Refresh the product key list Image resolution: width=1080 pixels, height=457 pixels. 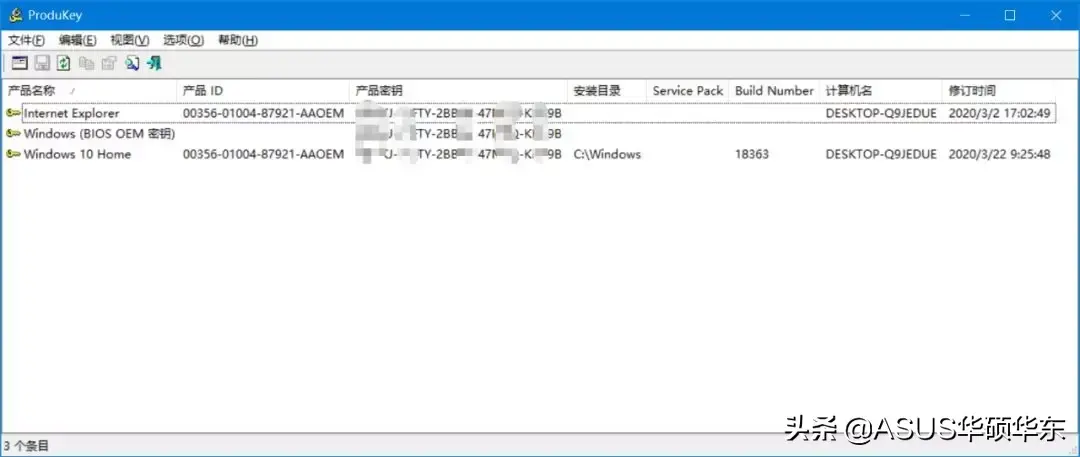(x=63, y=63)
